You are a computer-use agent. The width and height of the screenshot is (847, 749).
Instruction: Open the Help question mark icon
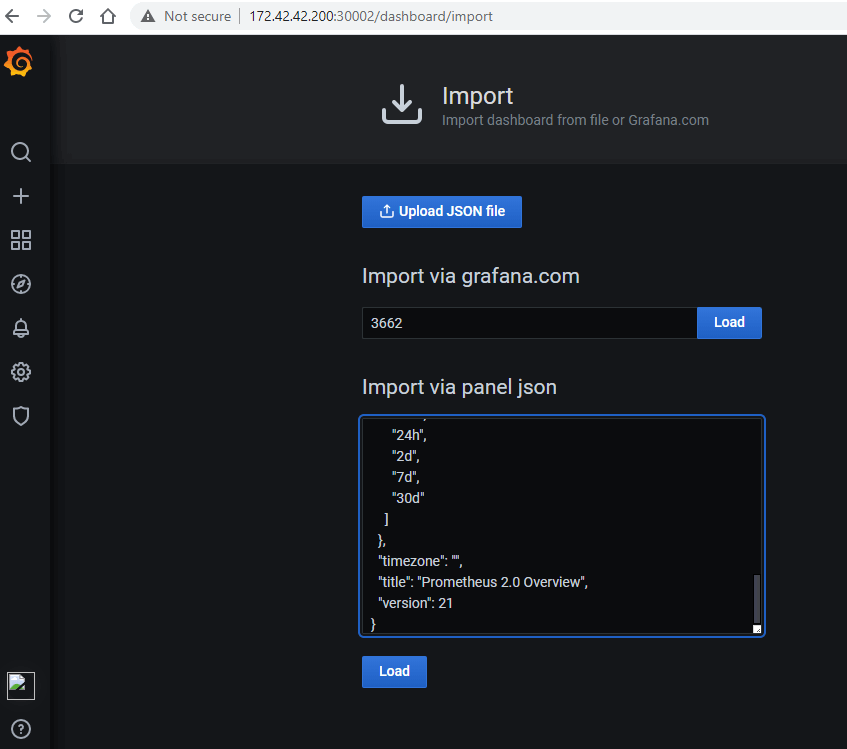21,729
